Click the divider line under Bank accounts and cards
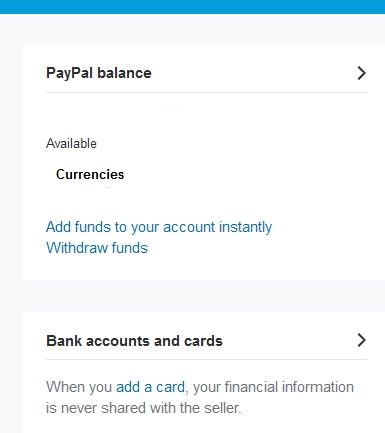 point(207,359)
